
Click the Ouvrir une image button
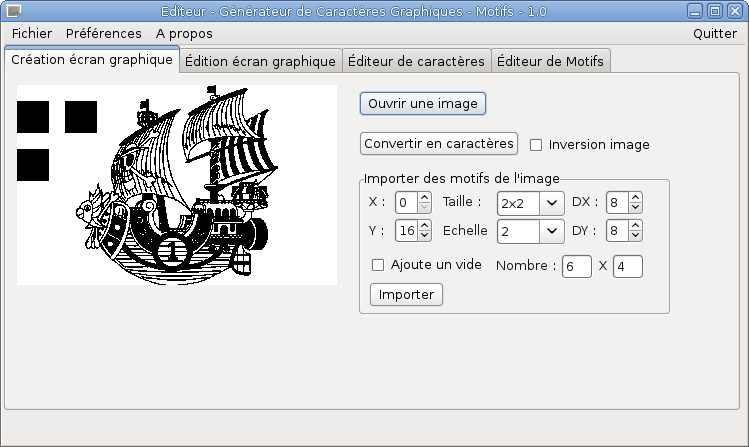pos(423,104)
